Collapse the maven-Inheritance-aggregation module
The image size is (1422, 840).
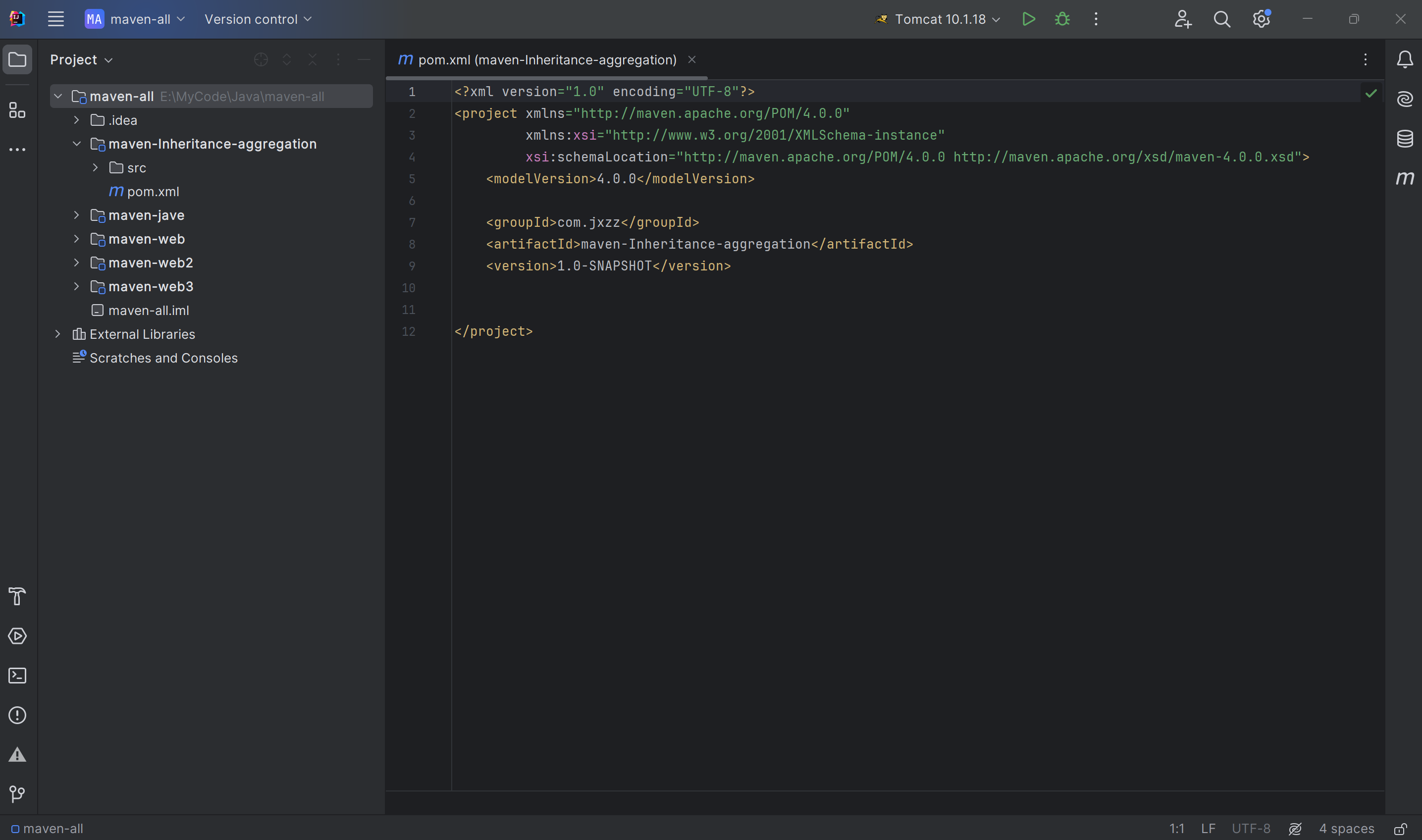click(x=76, y=144)
